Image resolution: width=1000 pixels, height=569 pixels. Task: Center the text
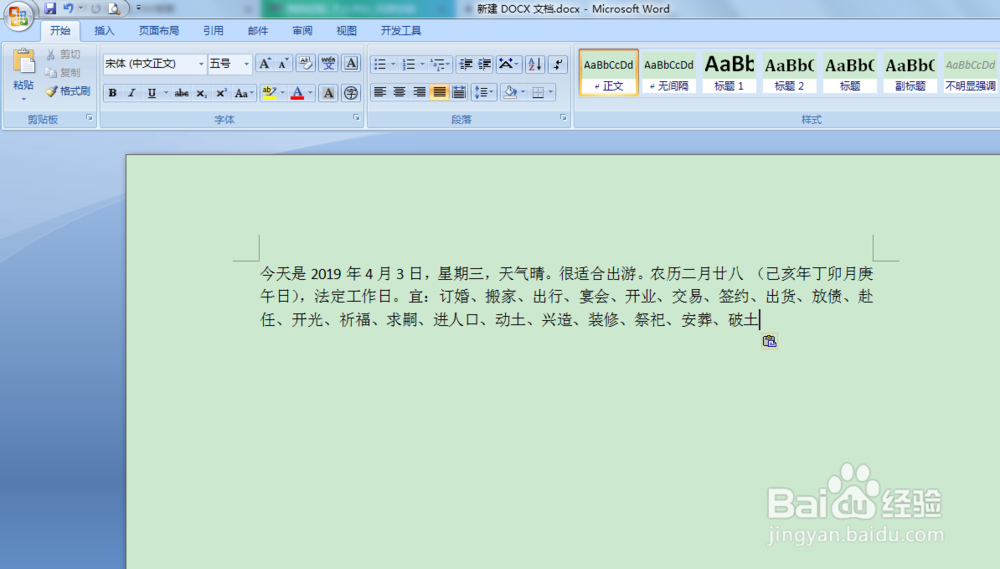pos(399,92)
